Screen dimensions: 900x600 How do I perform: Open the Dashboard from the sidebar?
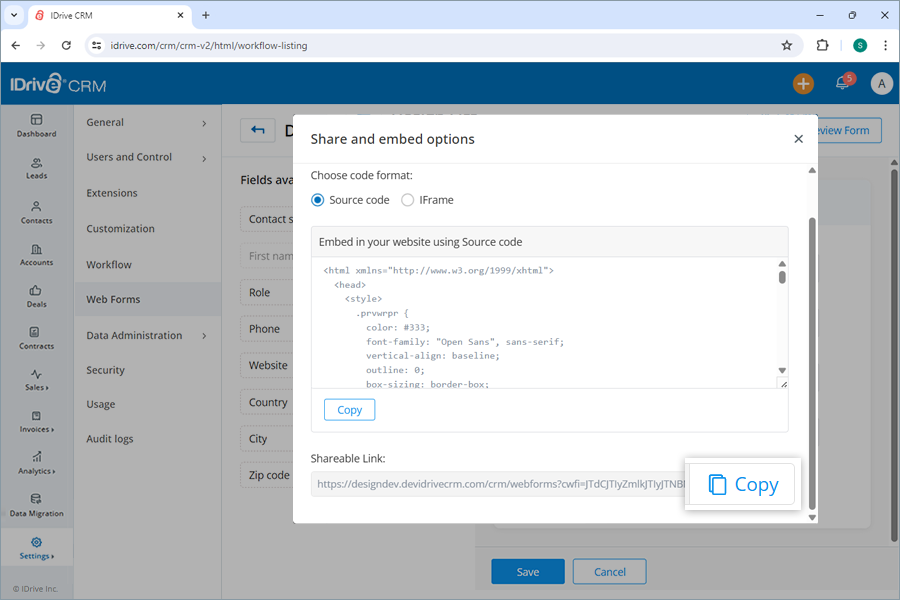[x=36, y=124]
